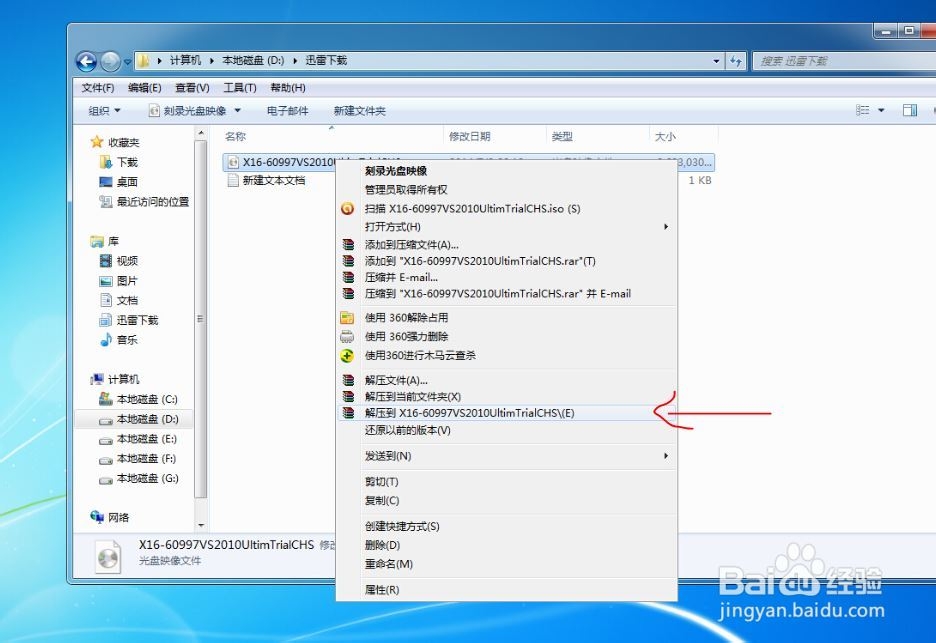
Task: Choose 添加到压缩文件(A)... option
Action: pos(506,245)
